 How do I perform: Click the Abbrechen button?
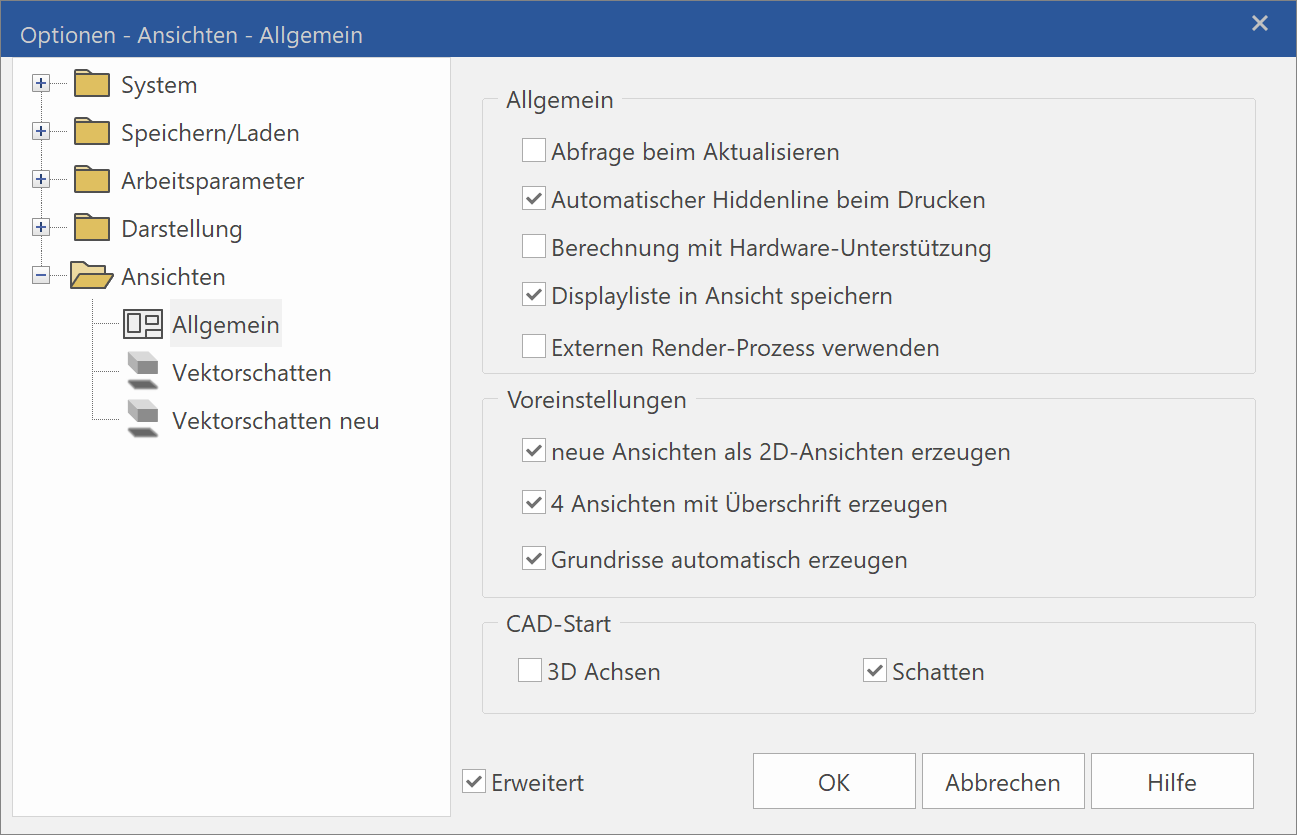pos(1003,782)
